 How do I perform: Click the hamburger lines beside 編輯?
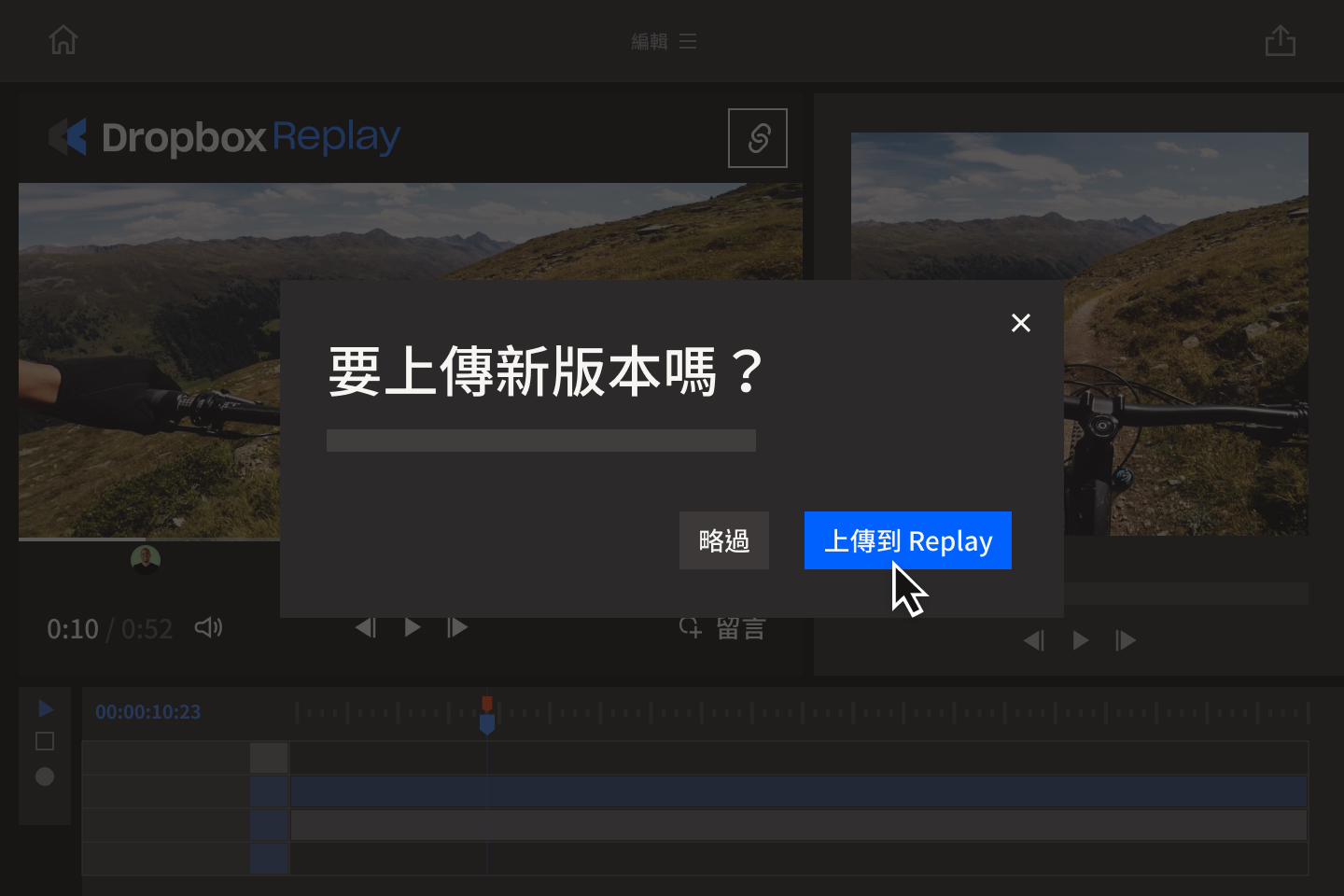(x=688, y=41)
